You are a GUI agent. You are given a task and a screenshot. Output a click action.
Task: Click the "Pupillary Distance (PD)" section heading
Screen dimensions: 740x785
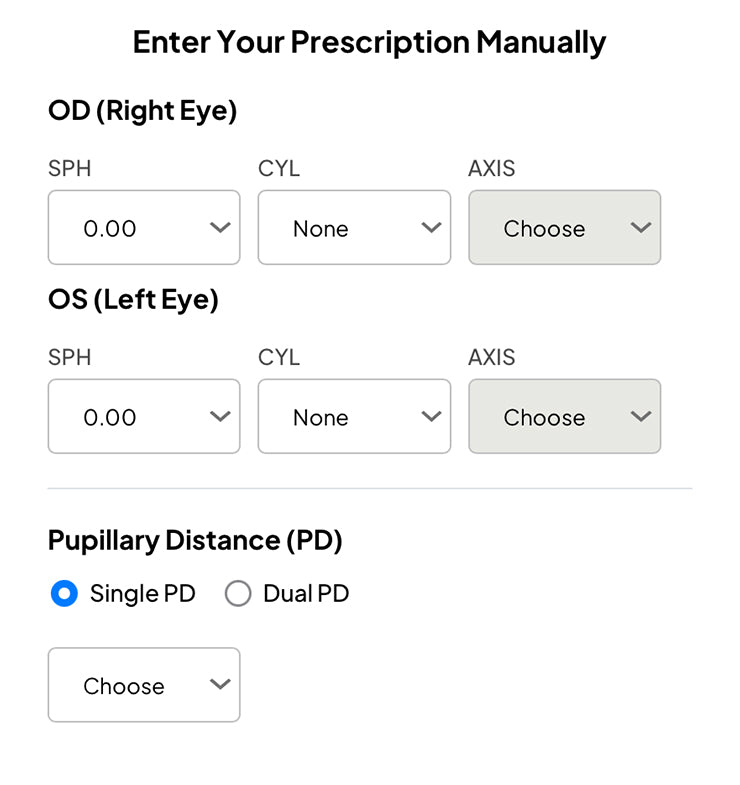pyautogui.click(x=195, y=541)
